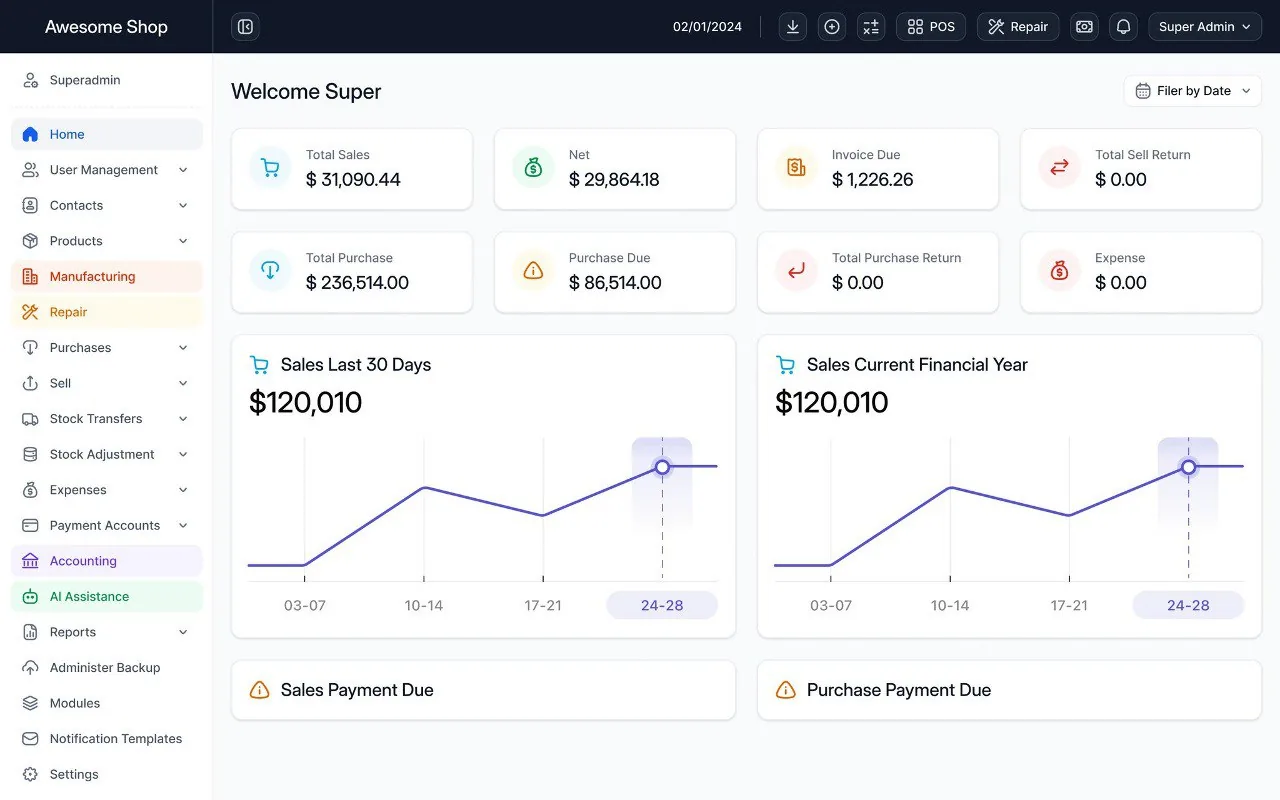Click the Reports sidebar icon
The image size is (1280, 800).
(30, 632)
